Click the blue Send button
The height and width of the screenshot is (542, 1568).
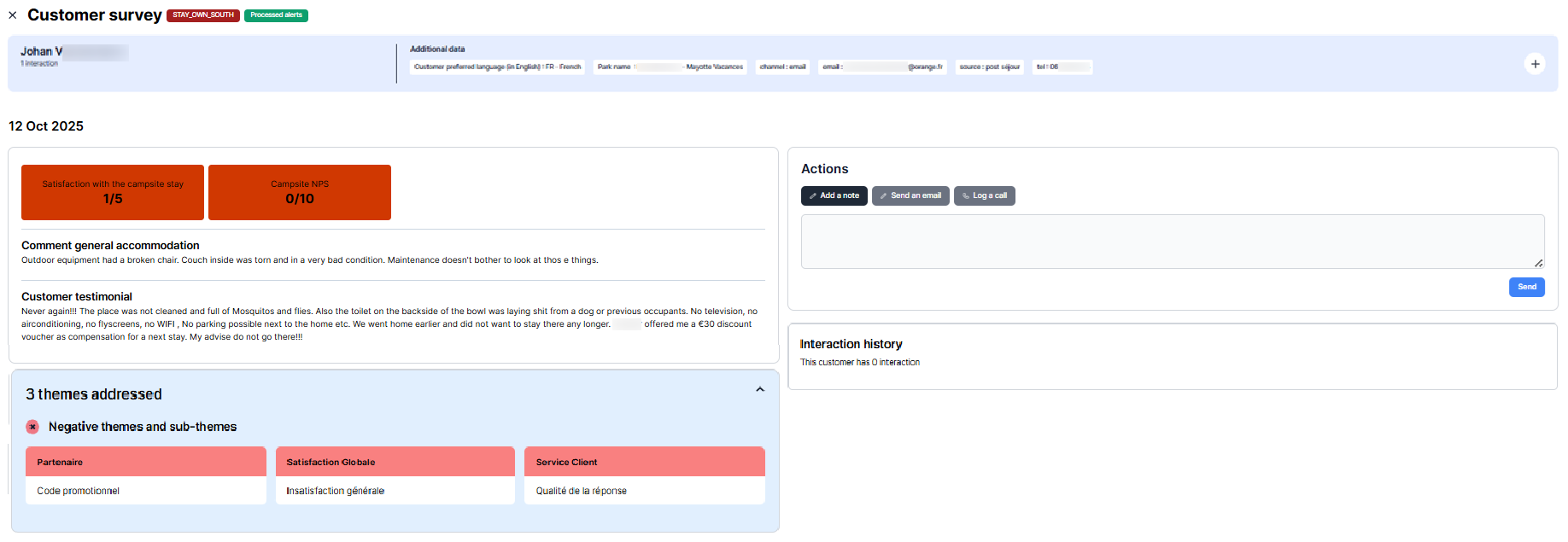coord(1526,287)
